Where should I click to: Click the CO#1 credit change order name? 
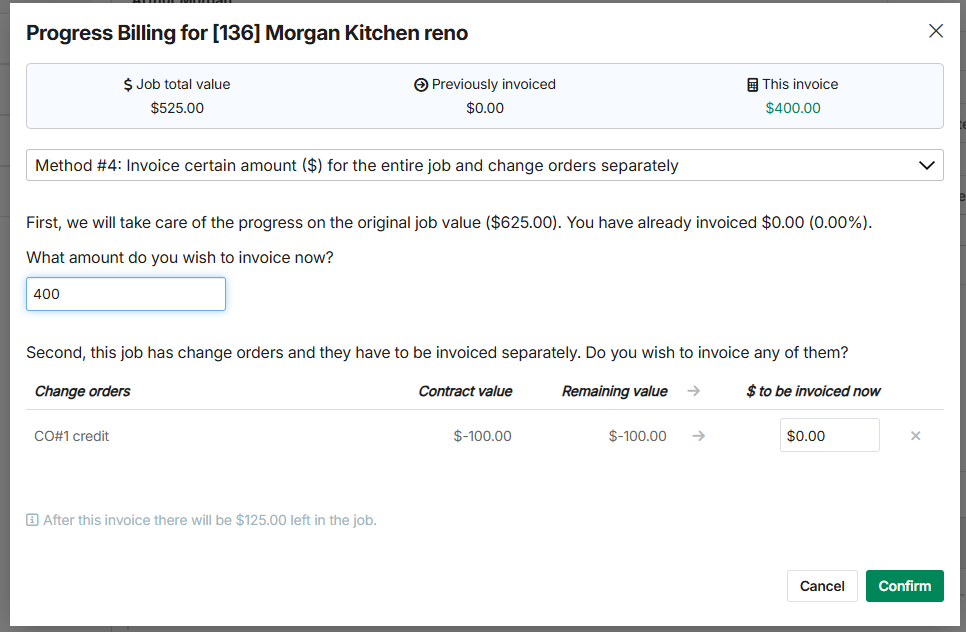(x=72, y=436)
